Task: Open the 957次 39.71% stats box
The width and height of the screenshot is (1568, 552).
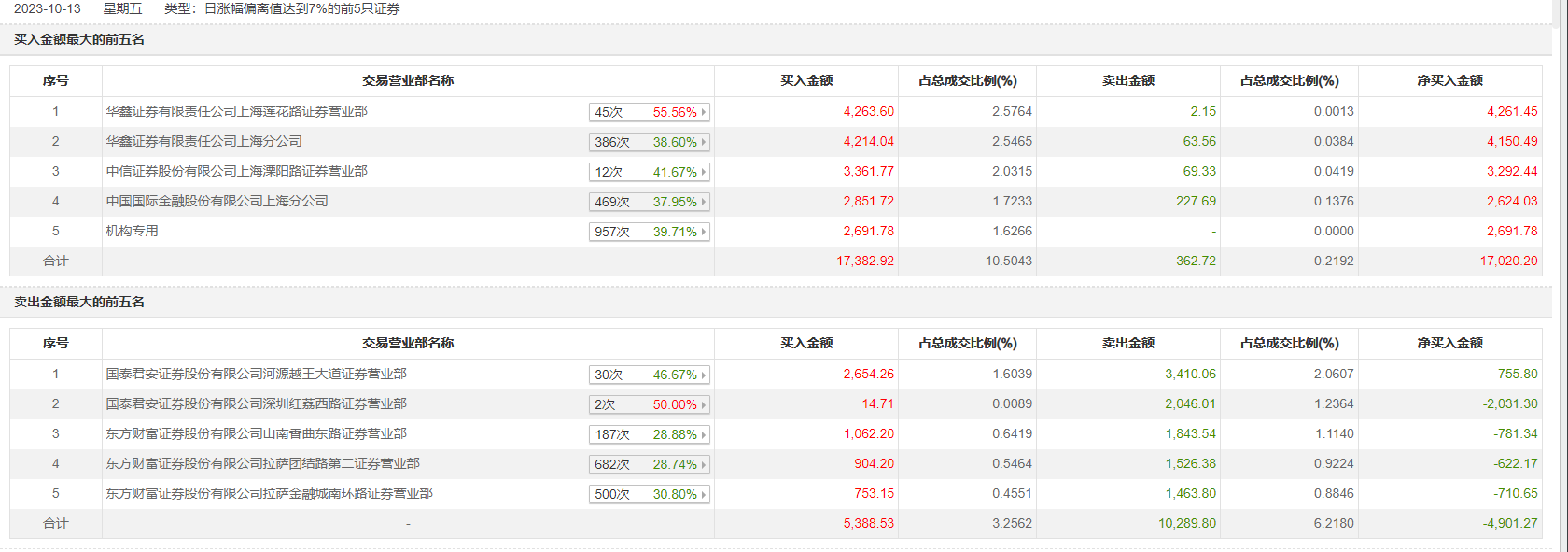Action: click(650, 232)
